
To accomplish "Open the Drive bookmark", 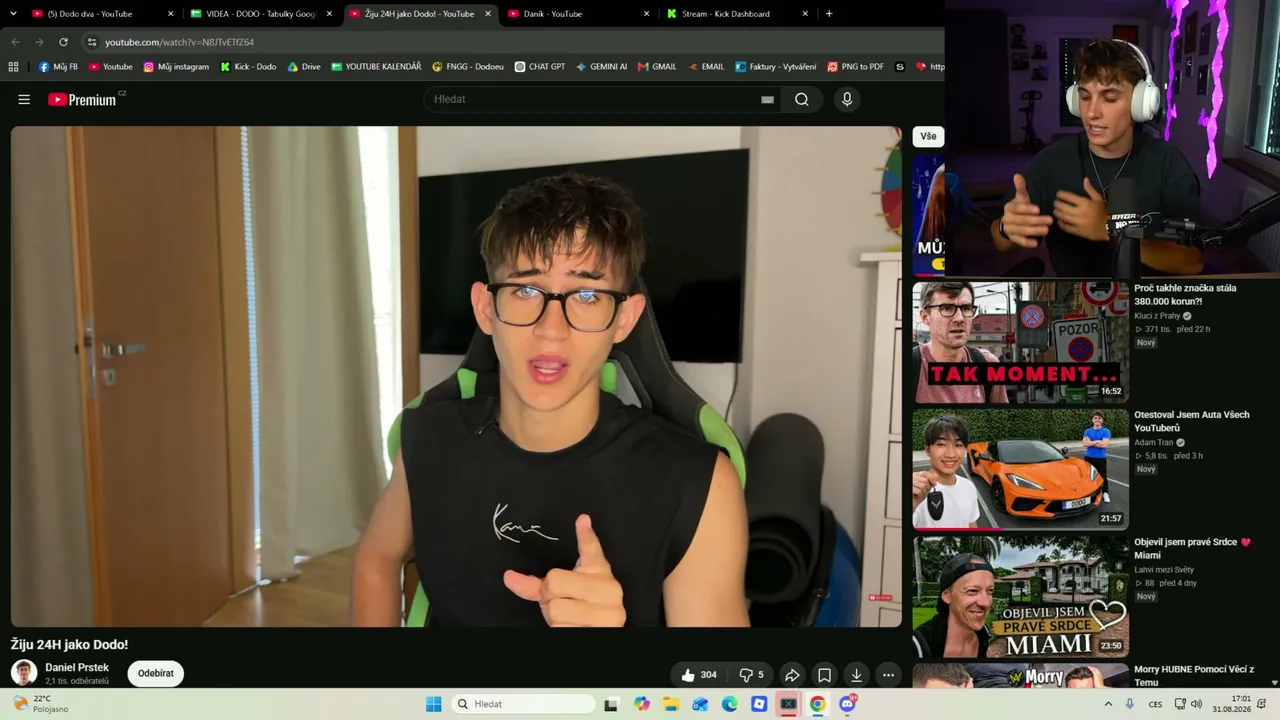I will [304, 67].
